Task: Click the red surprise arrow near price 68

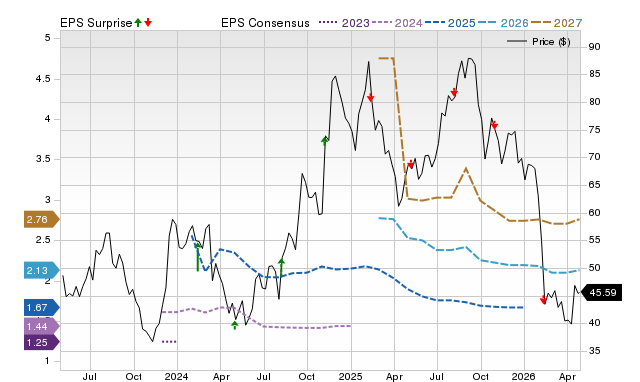Action: click(411, 164)
